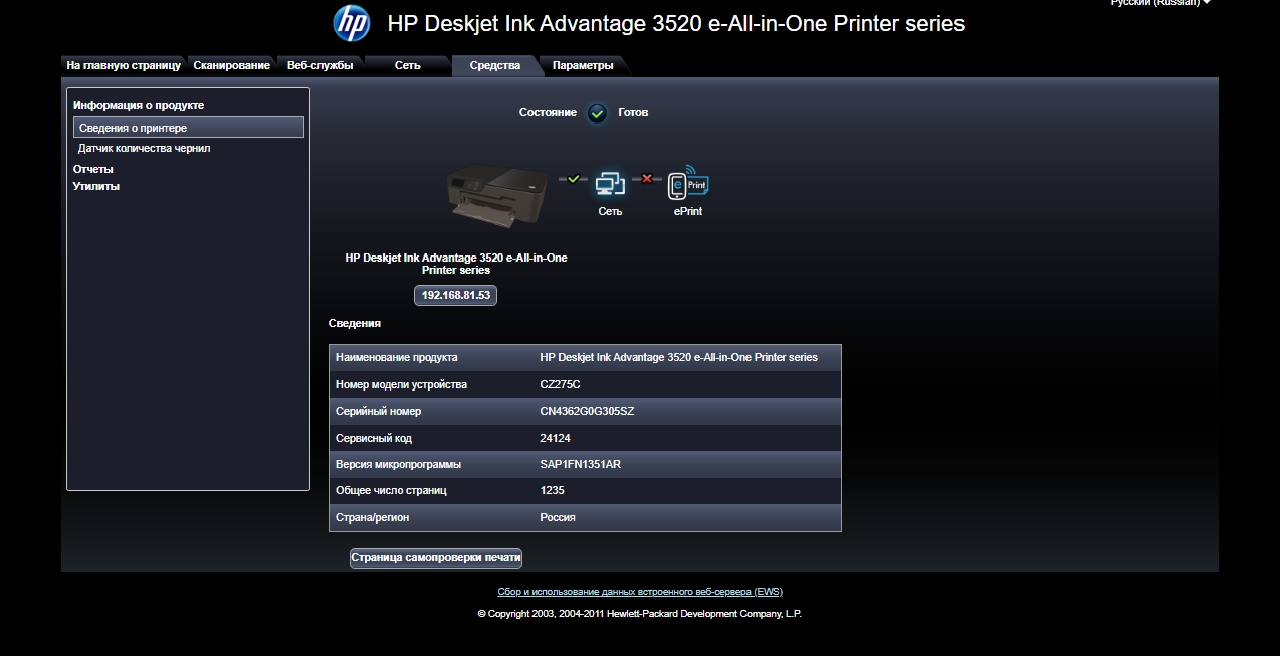Click the red X ePrint connection icon

point(646,179)
